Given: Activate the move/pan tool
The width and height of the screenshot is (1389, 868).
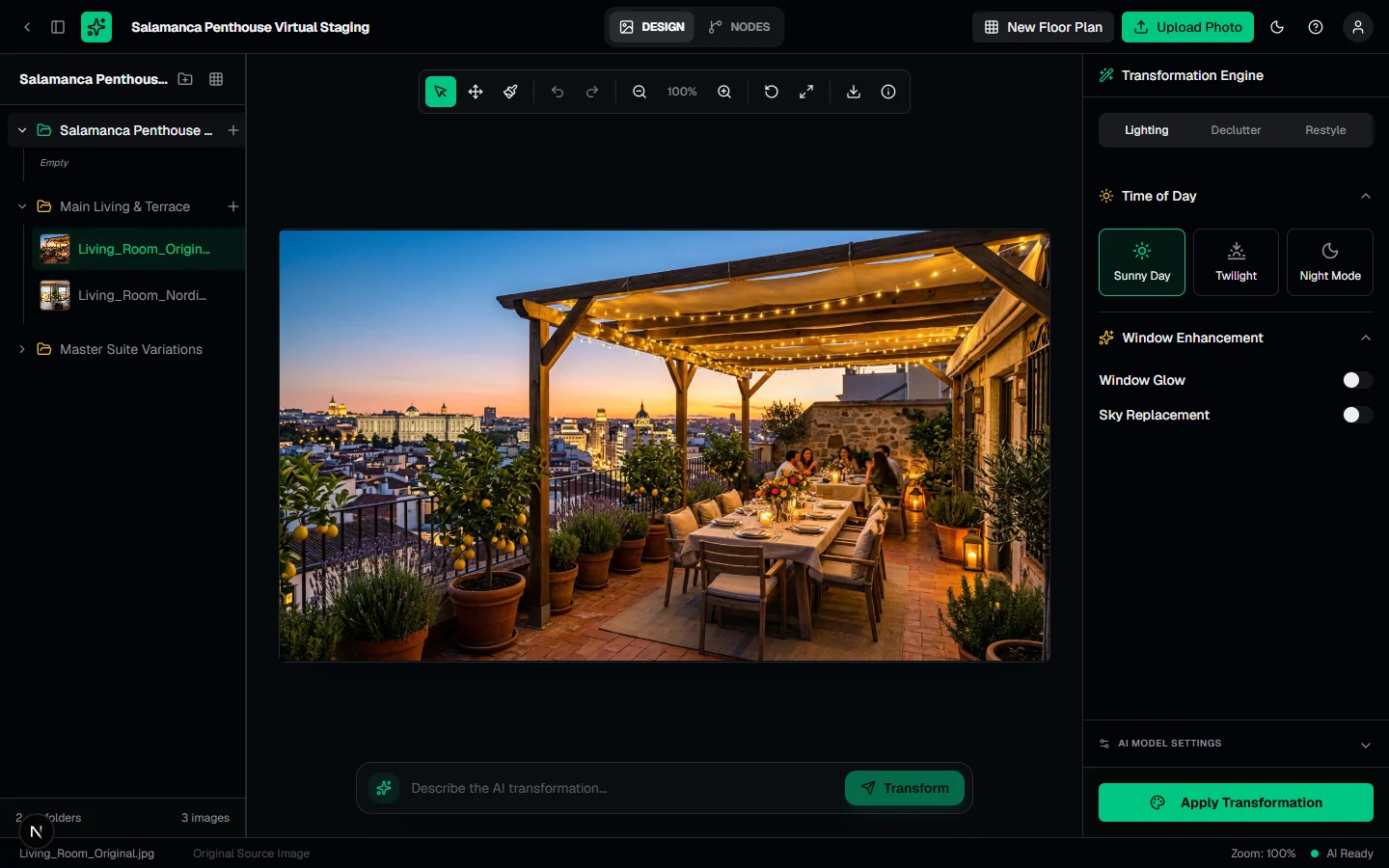Looking at the screenshot, I should tap(476, 92).
